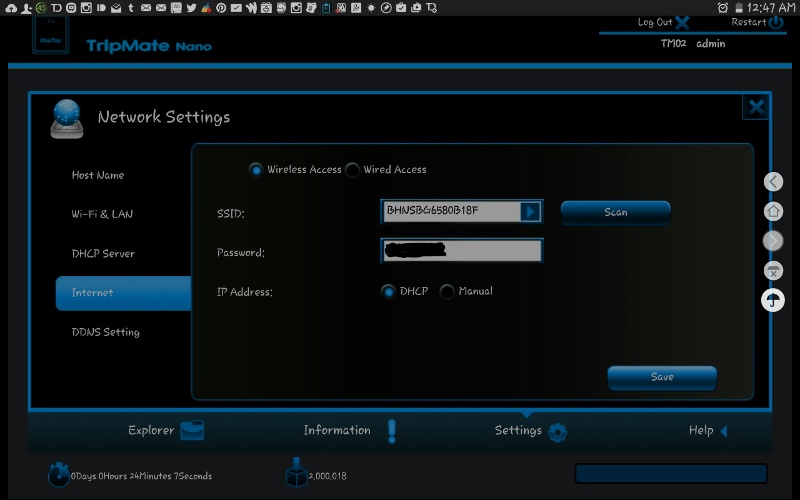
Task: Select the Wired Access radio button
Action: click(x=352, y=169)
